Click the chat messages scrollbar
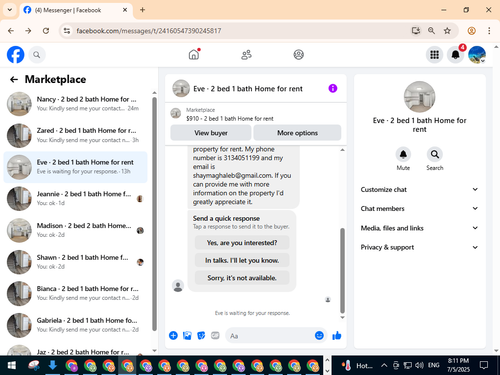 coord(342,270)
